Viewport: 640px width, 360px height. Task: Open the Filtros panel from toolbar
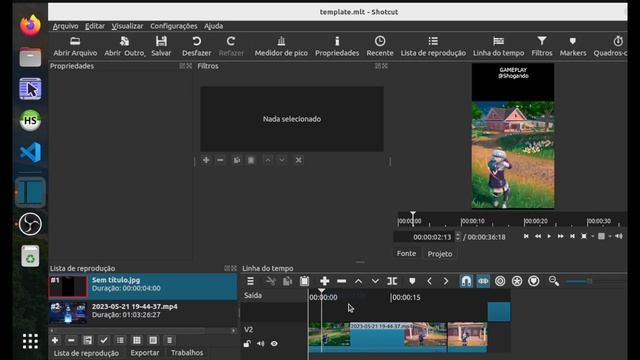[542, 47]
